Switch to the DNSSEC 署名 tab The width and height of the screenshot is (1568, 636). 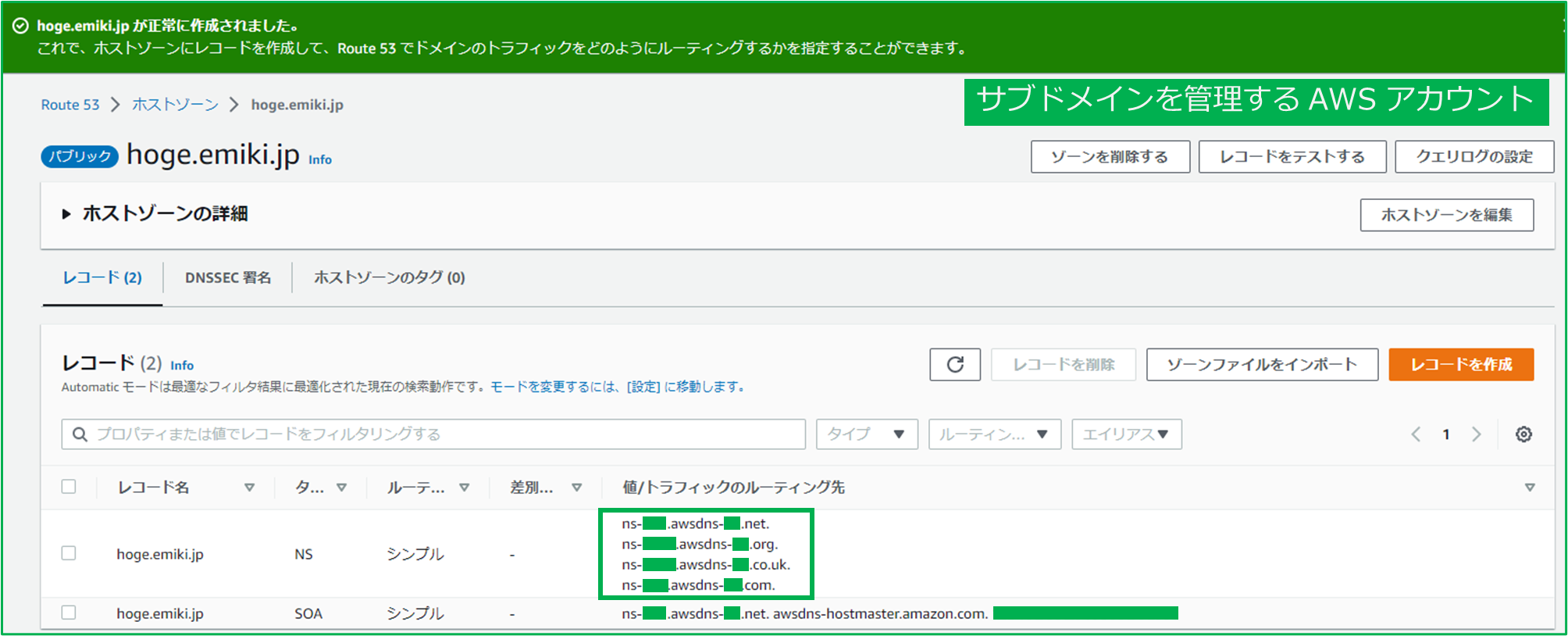pyautogui.click(x=228, y=277)
